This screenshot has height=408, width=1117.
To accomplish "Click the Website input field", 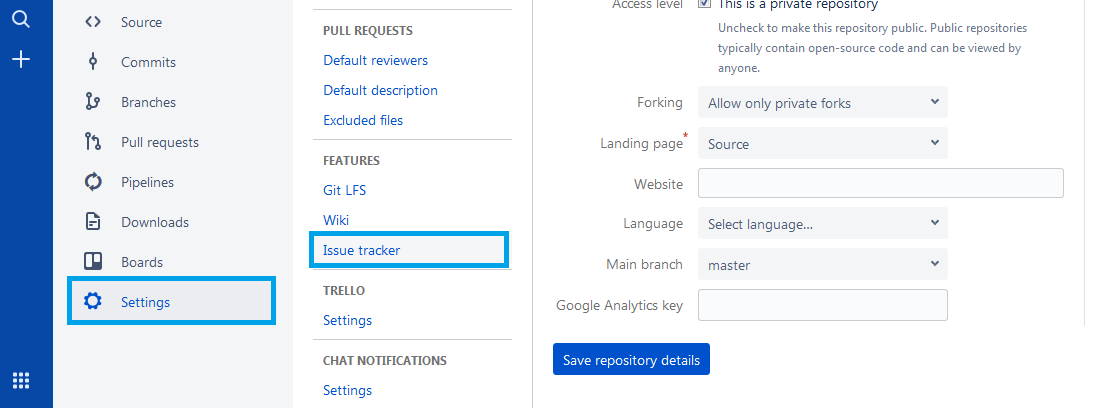I will point(880,184).
